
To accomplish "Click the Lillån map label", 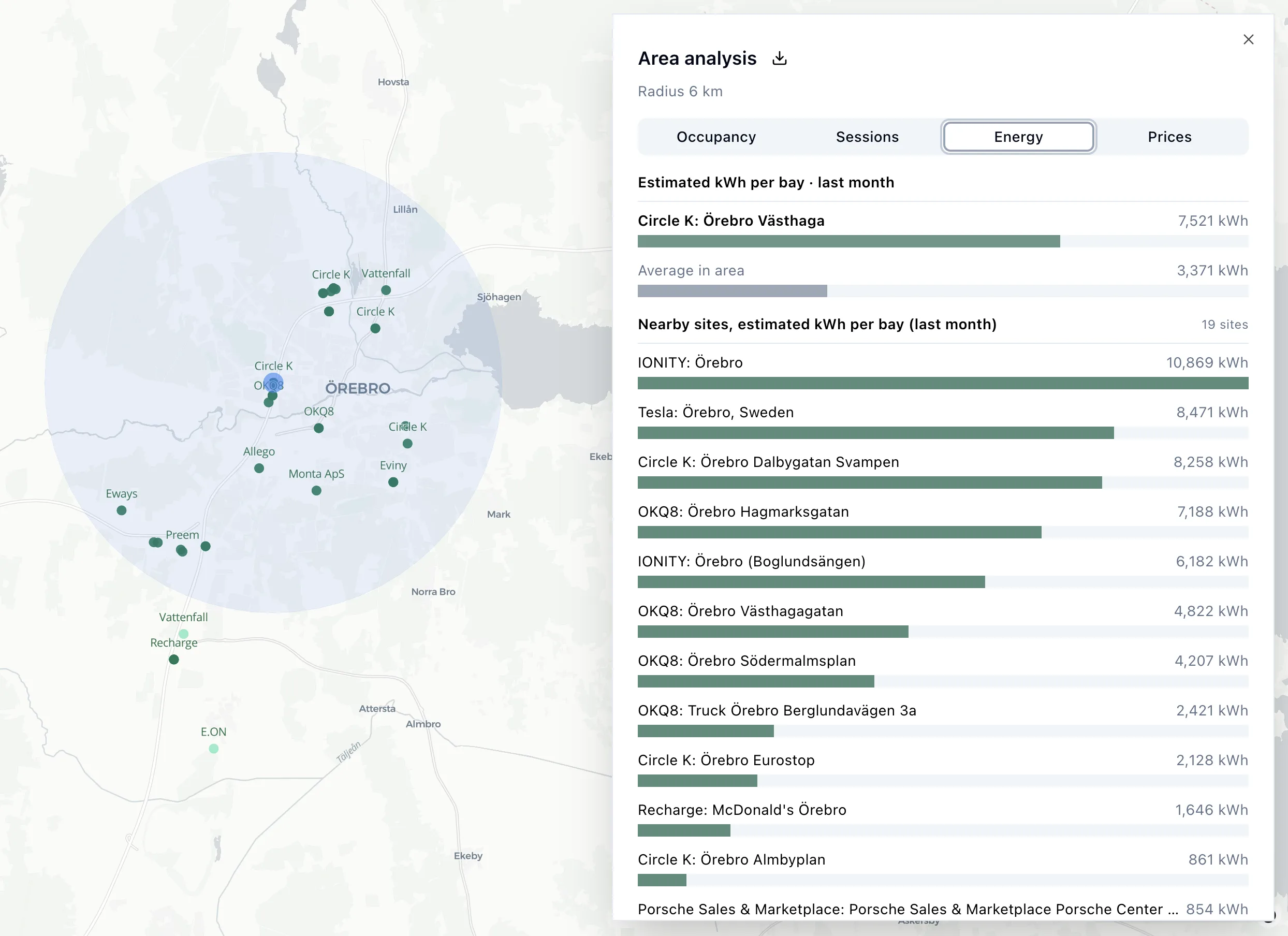I will 405,210.
